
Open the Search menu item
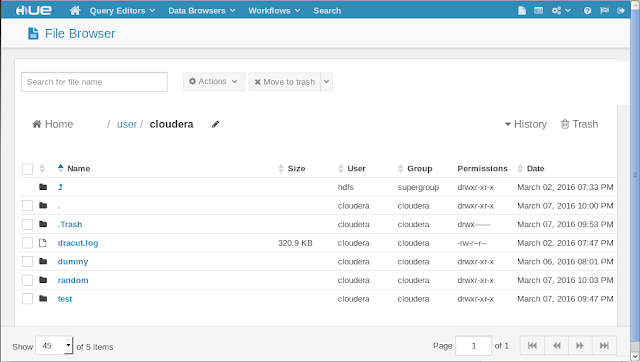click(x=327, y=11)
